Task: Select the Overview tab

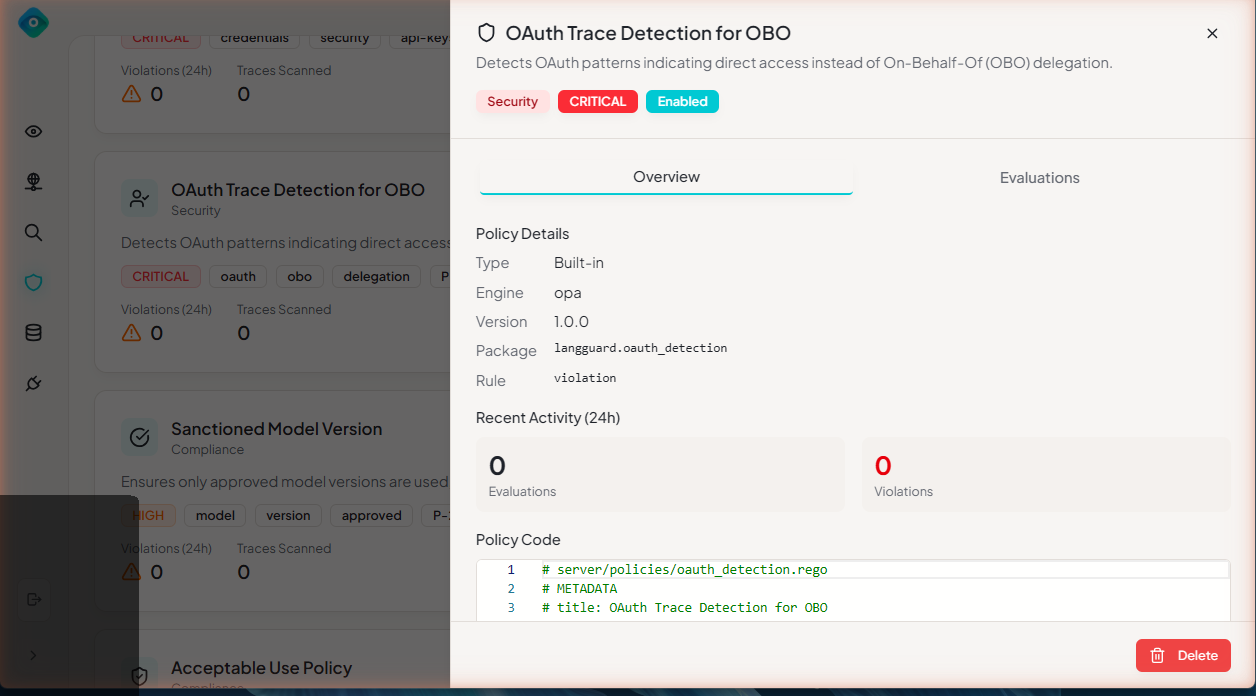Action: click(x=666, y=177)
